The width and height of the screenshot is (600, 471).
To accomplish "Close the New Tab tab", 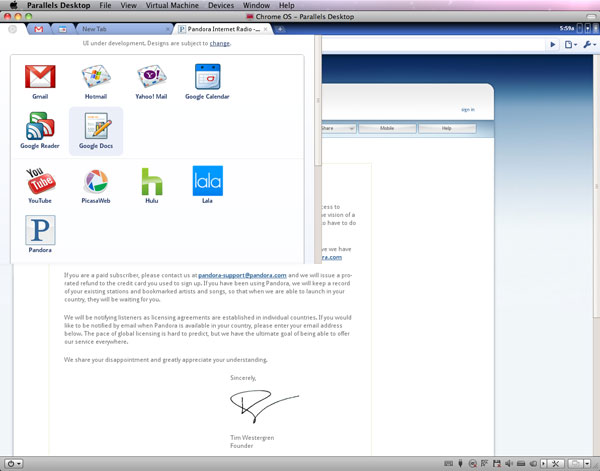I will pyautogui.click(x=167, y=29).
